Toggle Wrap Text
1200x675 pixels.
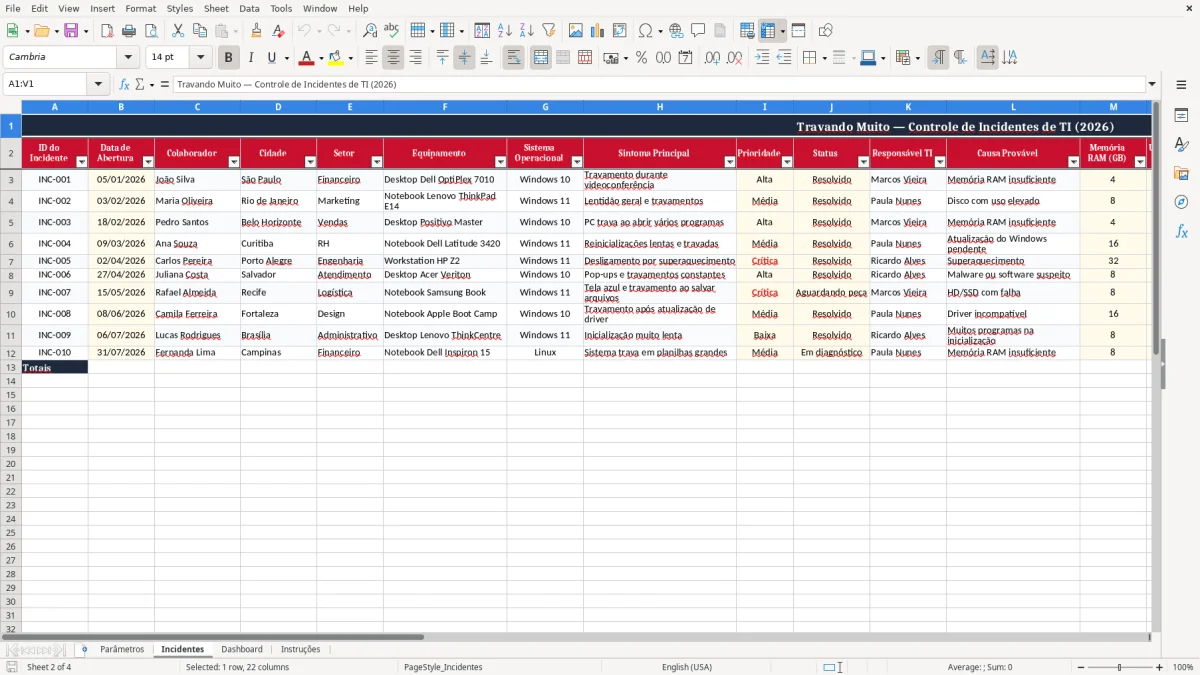(514, 58)
